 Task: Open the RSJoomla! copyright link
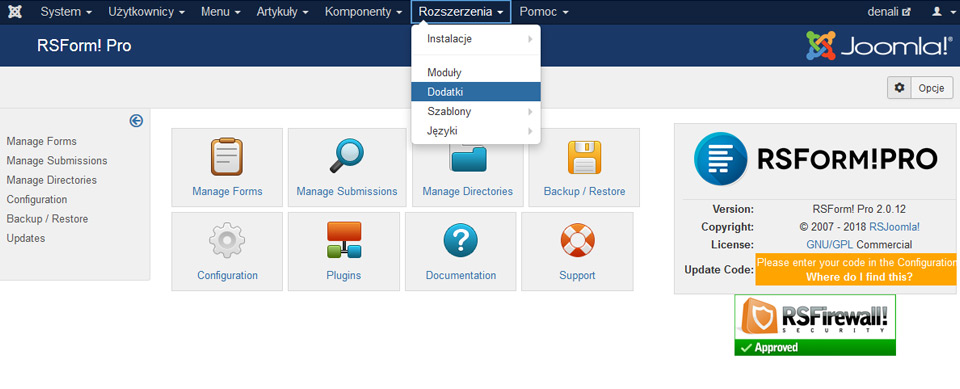click(894, 227)
